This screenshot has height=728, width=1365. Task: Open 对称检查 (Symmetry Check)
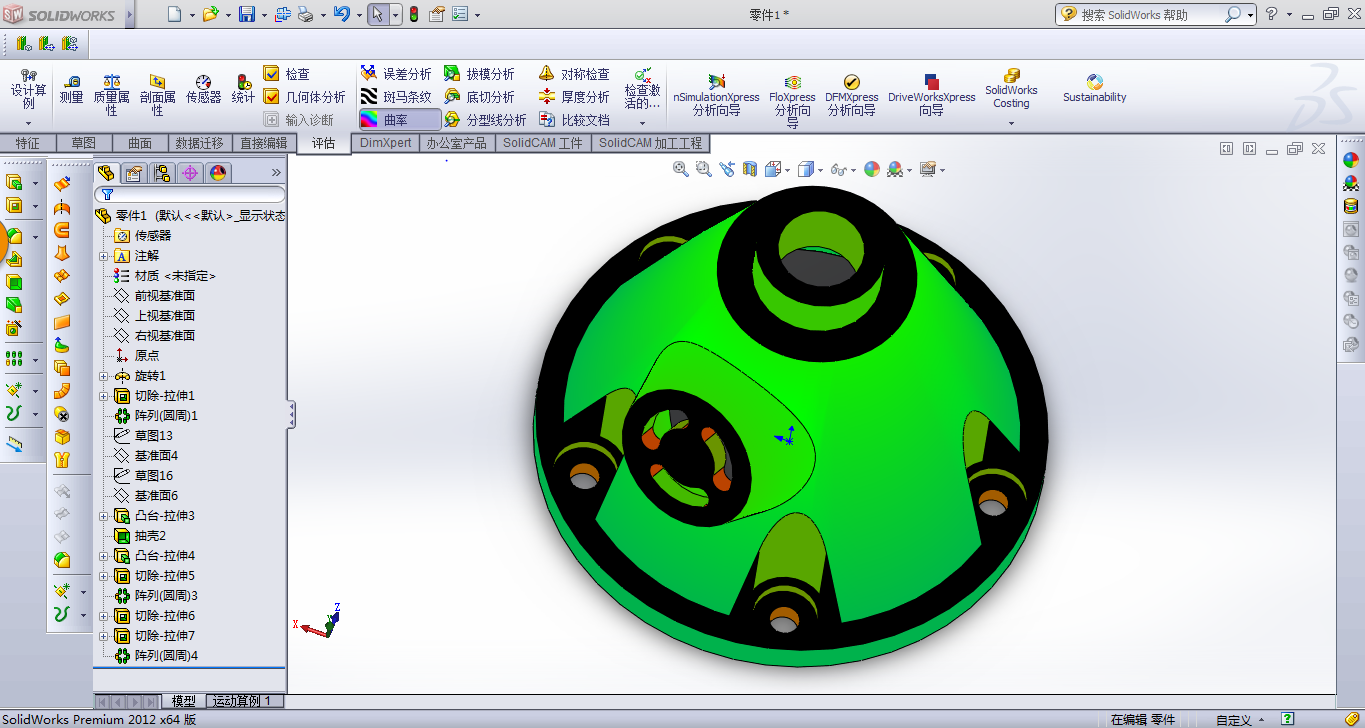[x=574, y=74]
